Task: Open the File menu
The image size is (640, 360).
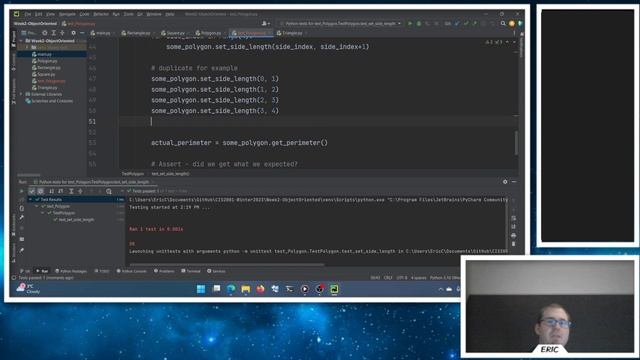Action: 28,14
